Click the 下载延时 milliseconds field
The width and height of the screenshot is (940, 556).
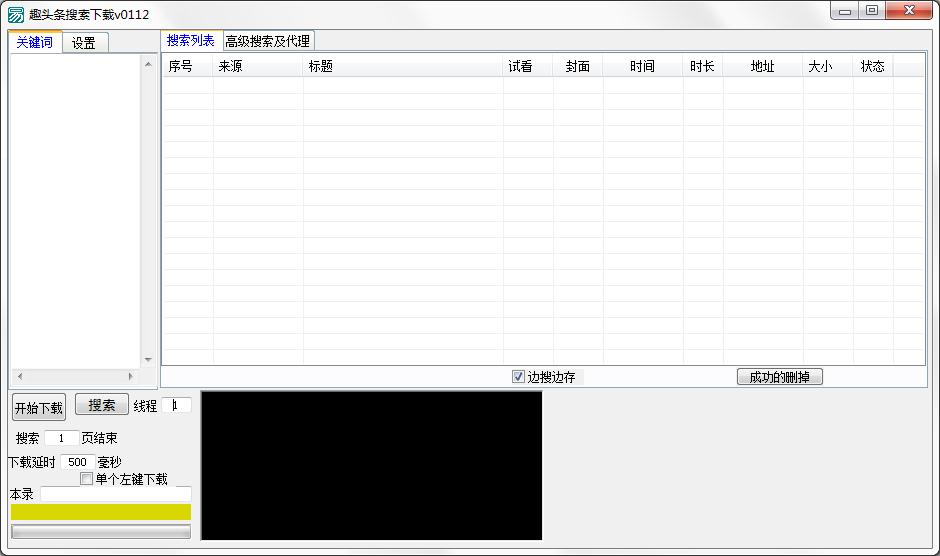coord(78,462)
